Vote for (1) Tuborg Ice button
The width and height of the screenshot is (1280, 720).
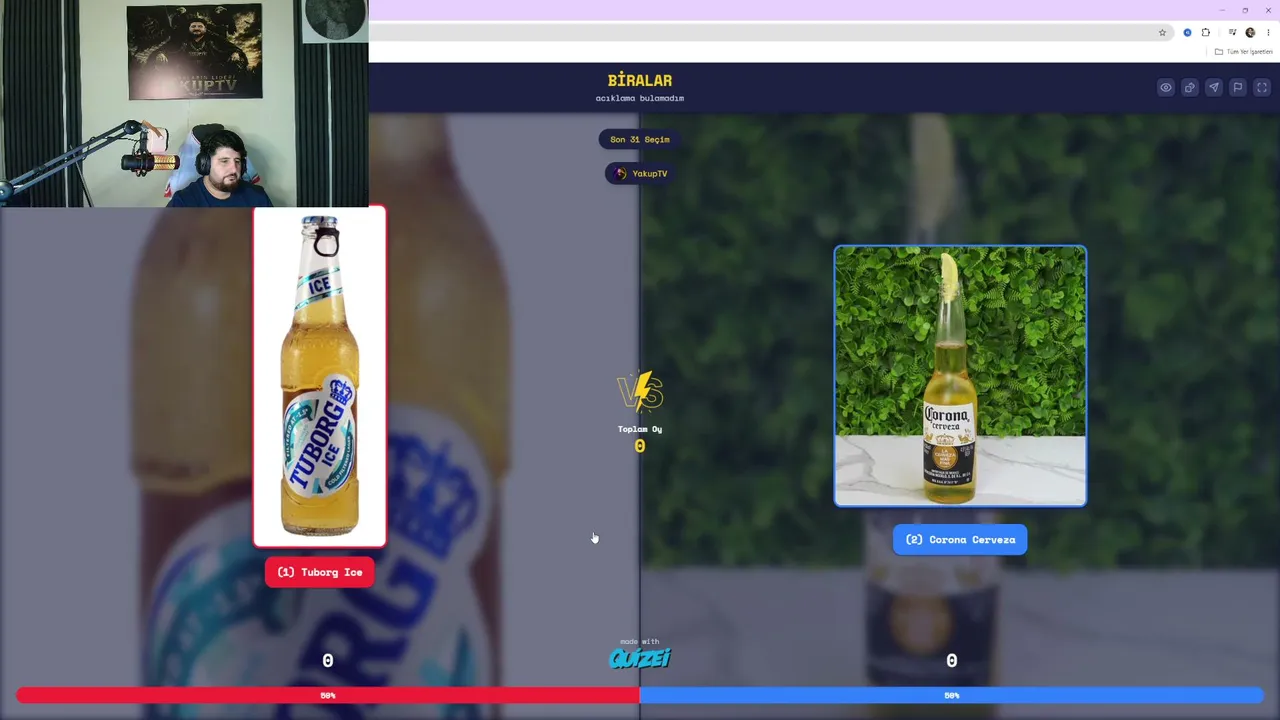click(x=320, y=572)
